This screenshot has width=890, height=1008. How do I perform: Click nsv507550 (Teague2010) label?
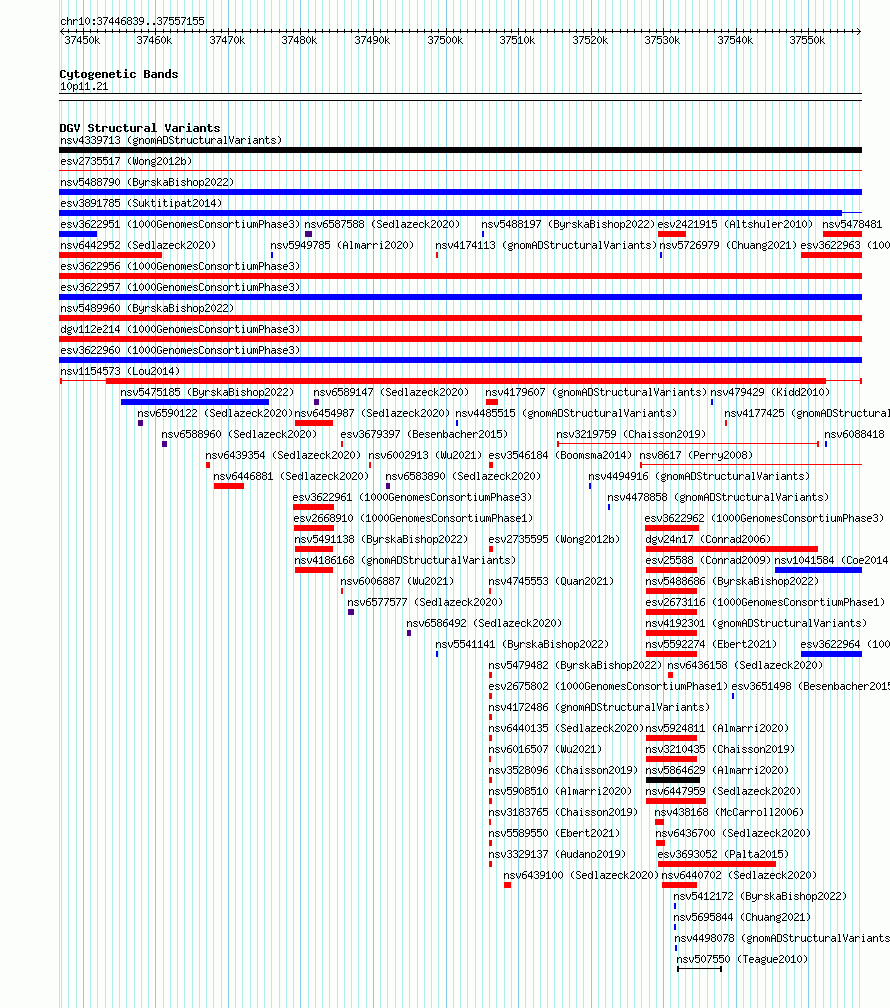point(742,959)
